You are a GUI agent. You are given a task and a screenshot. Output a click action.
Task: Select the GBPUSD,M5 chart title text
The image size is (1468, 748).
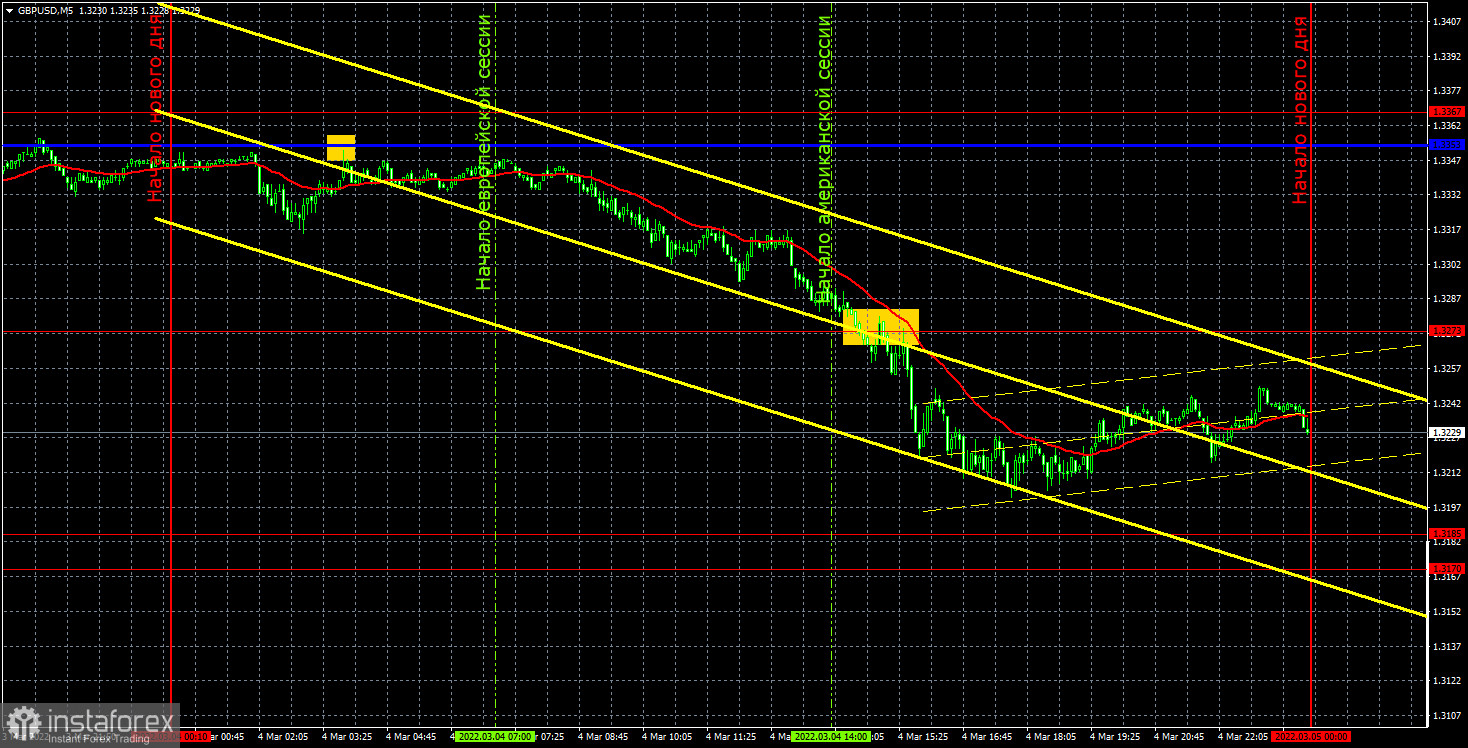click(45, 10)
